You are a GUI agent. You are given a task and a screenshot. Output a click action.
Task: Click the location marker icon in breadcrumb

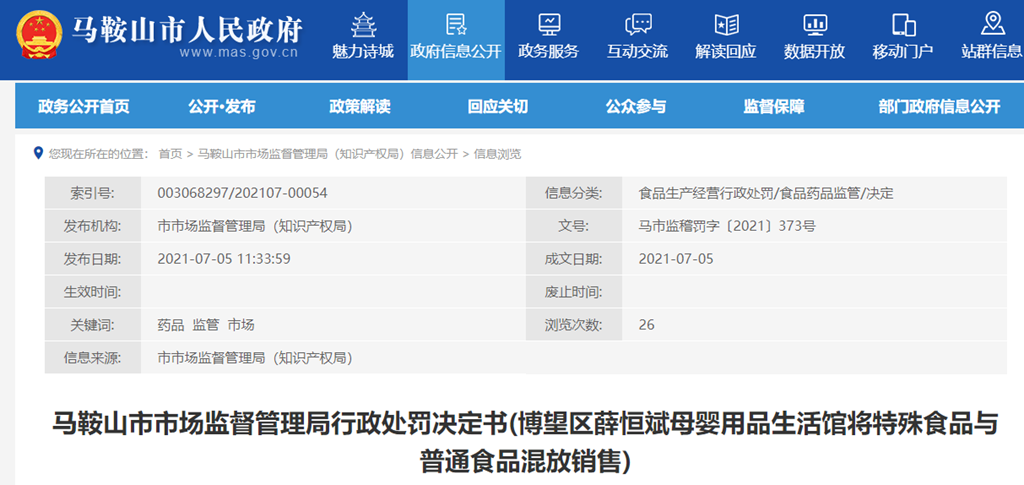point(40,153)
